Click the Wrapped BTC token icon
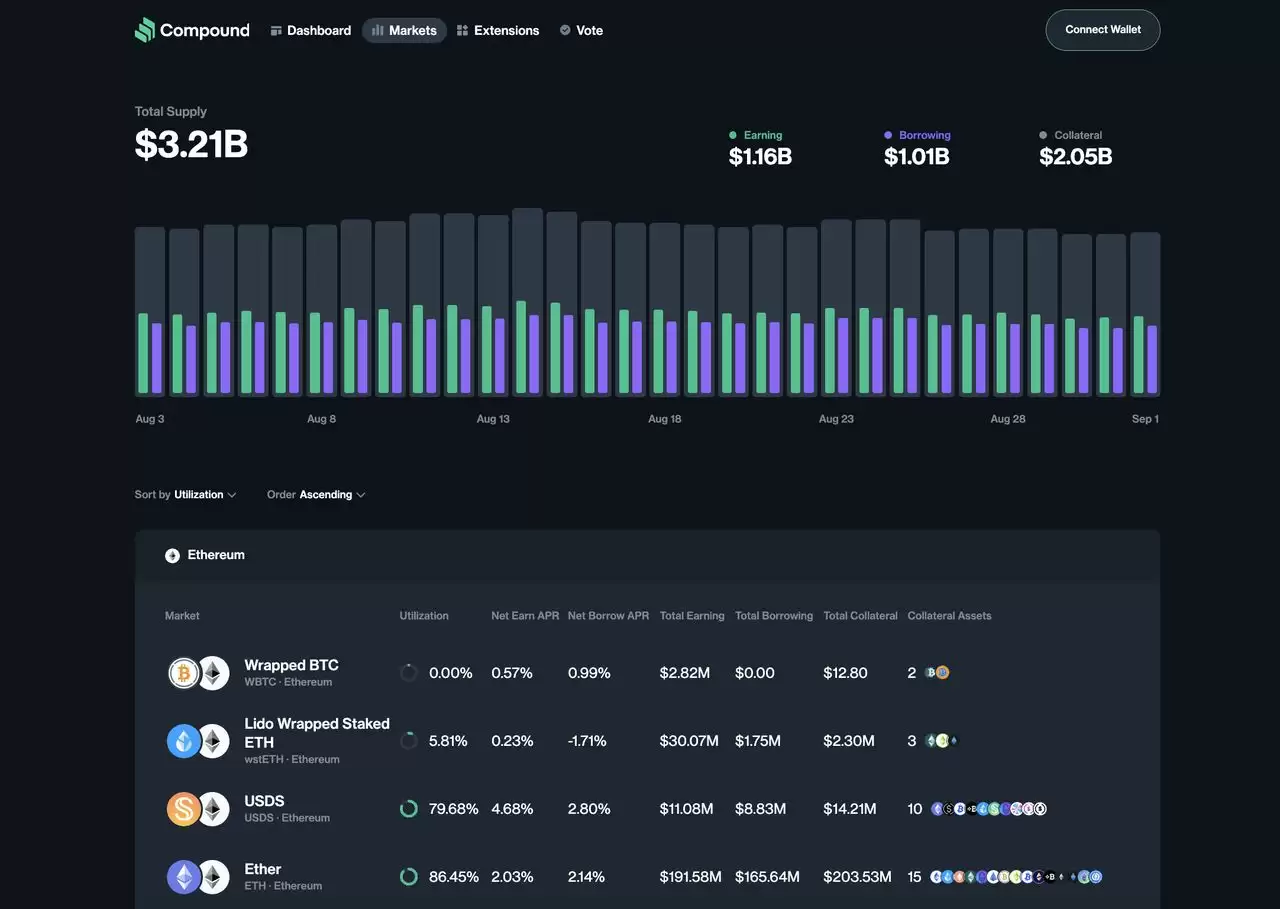The height and width of the screenshot is (909, 1280). click(x=184, y=673)
